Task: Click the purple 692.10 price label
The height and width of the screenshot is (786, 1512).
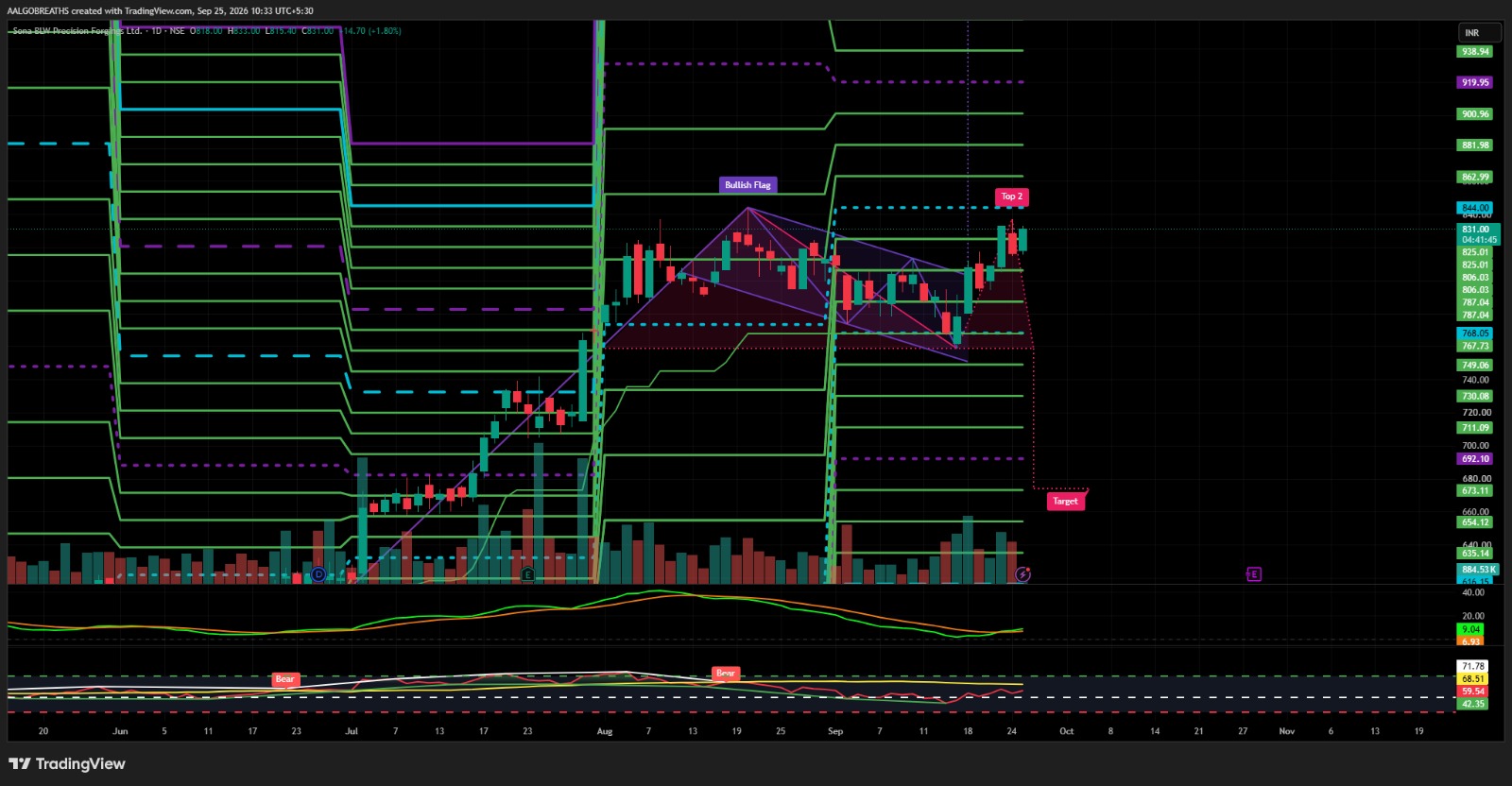Action: [x=1475, y=459]
